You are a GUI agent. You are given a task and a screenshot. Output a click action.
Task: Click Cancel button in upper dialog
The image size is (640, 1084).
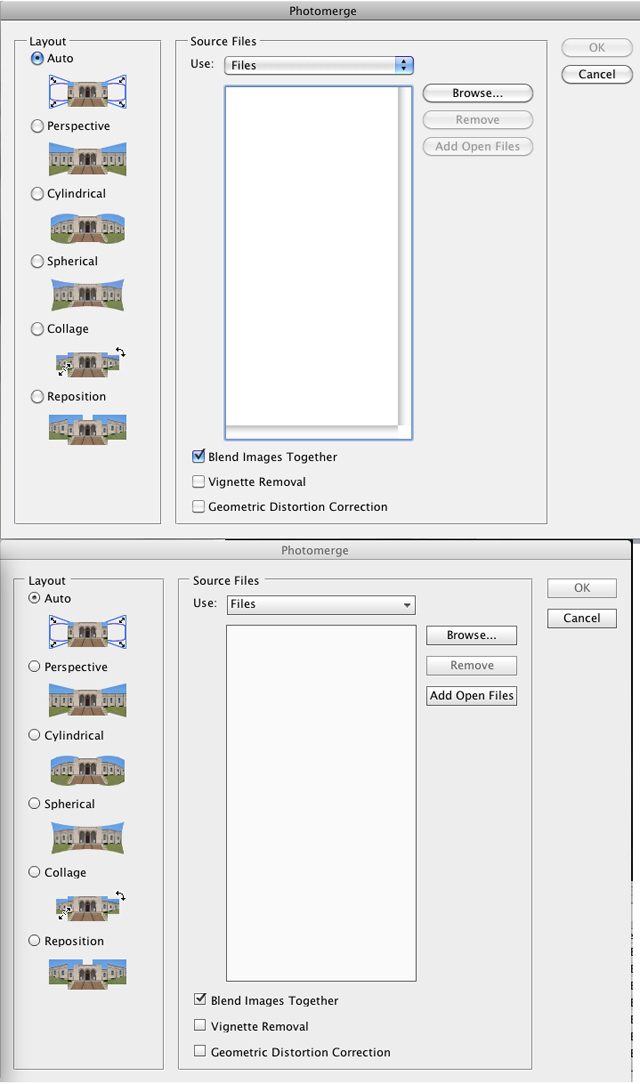[x=597, y=74]
